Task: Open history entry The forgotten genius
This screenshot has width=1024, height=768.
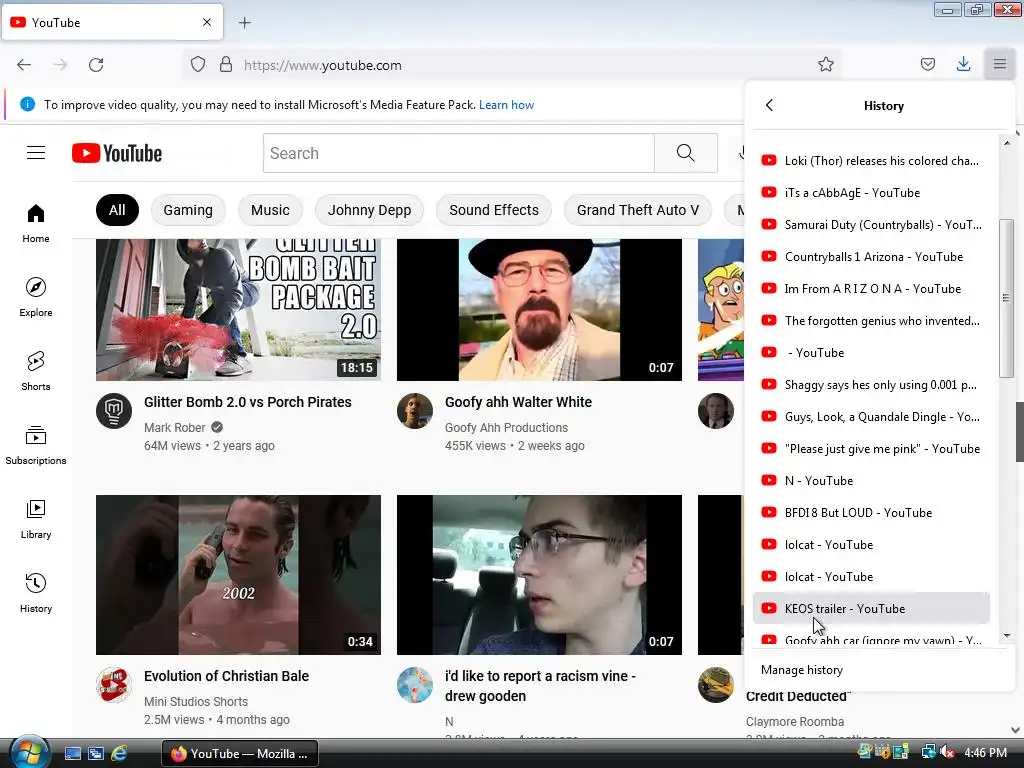Action: pos(871,321)
